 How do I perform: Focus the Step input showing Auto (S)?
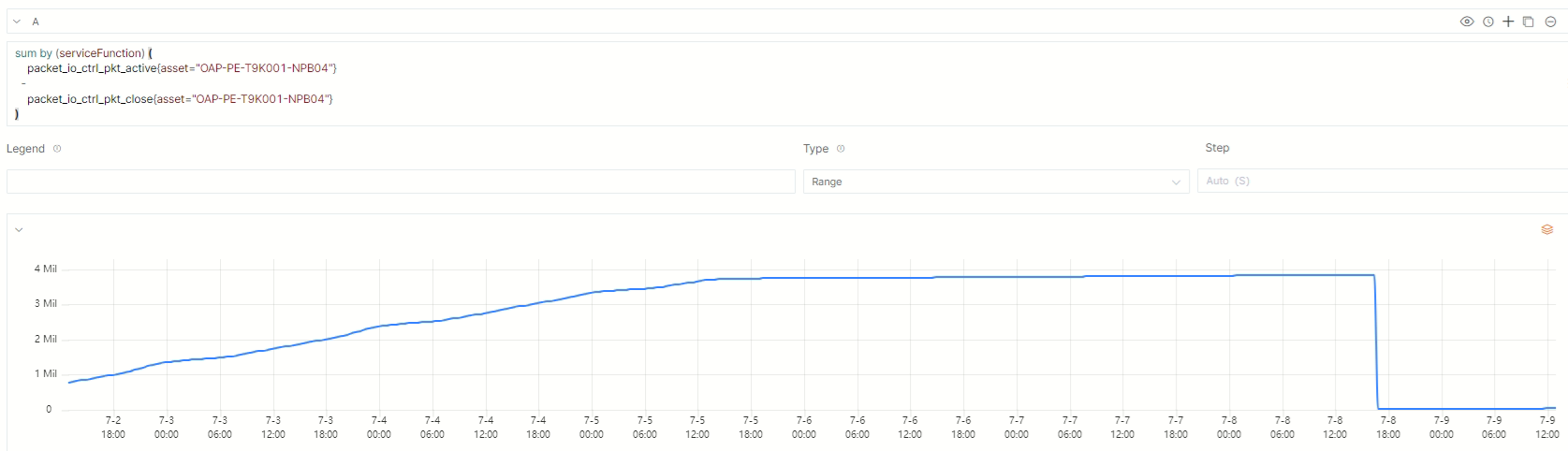coord(1381,181)
